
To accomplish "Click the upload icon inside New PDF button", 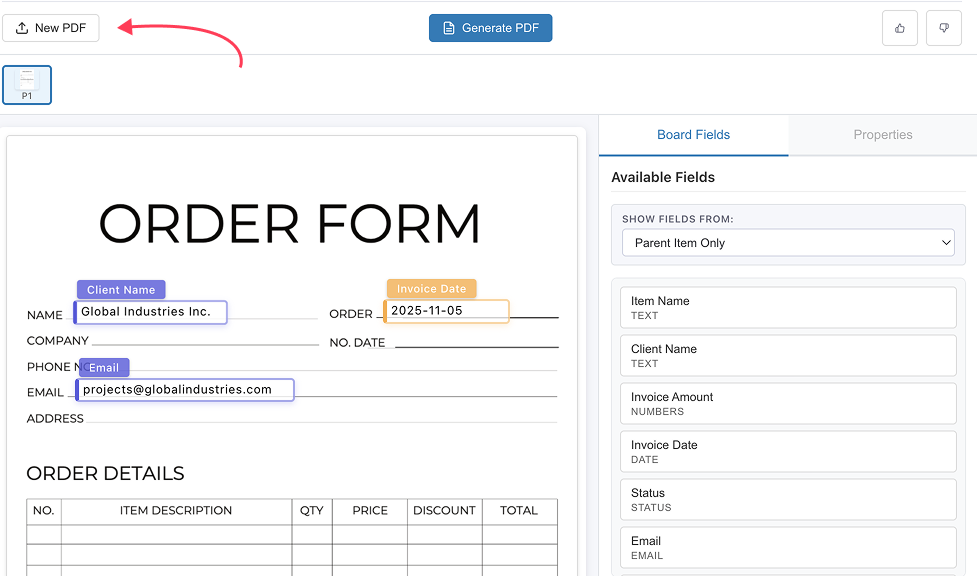I will 21,27.
